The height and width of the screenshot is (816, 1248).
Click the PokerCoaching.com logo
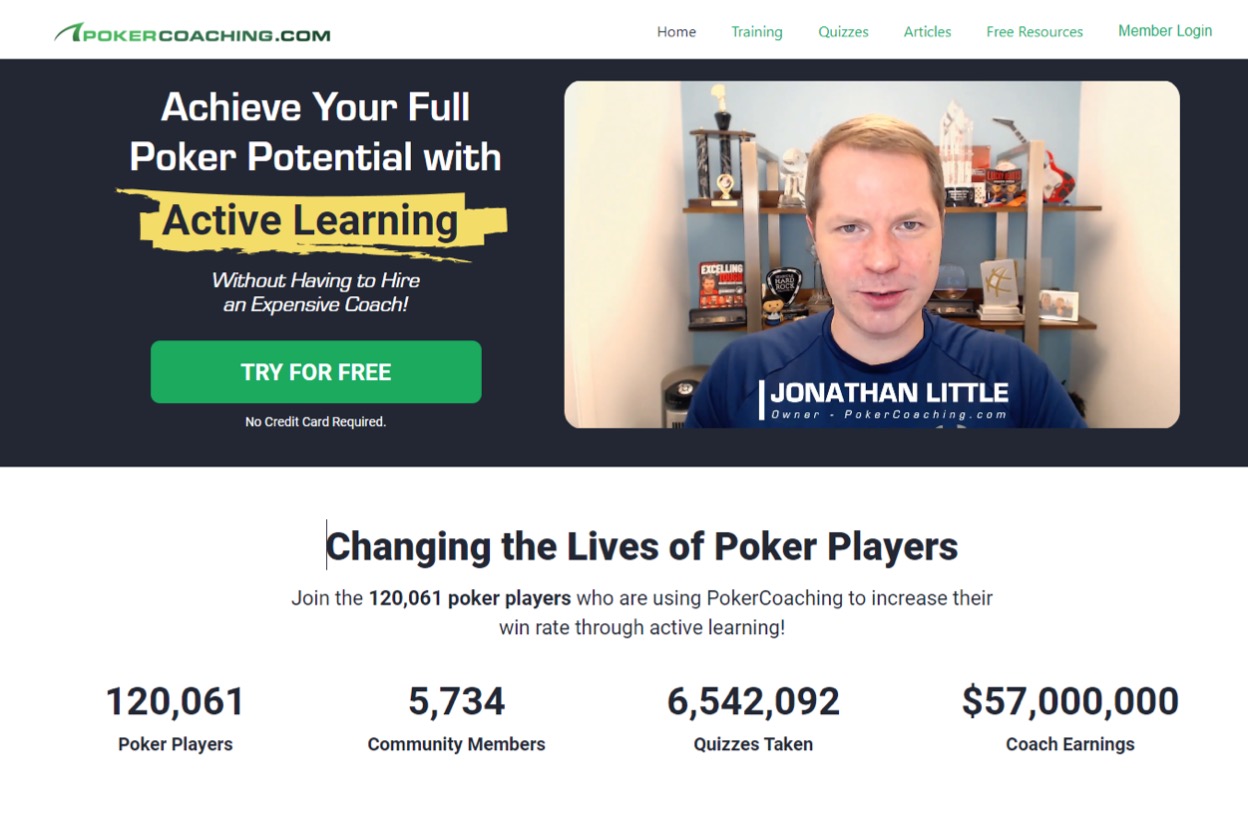coord(193,33)
